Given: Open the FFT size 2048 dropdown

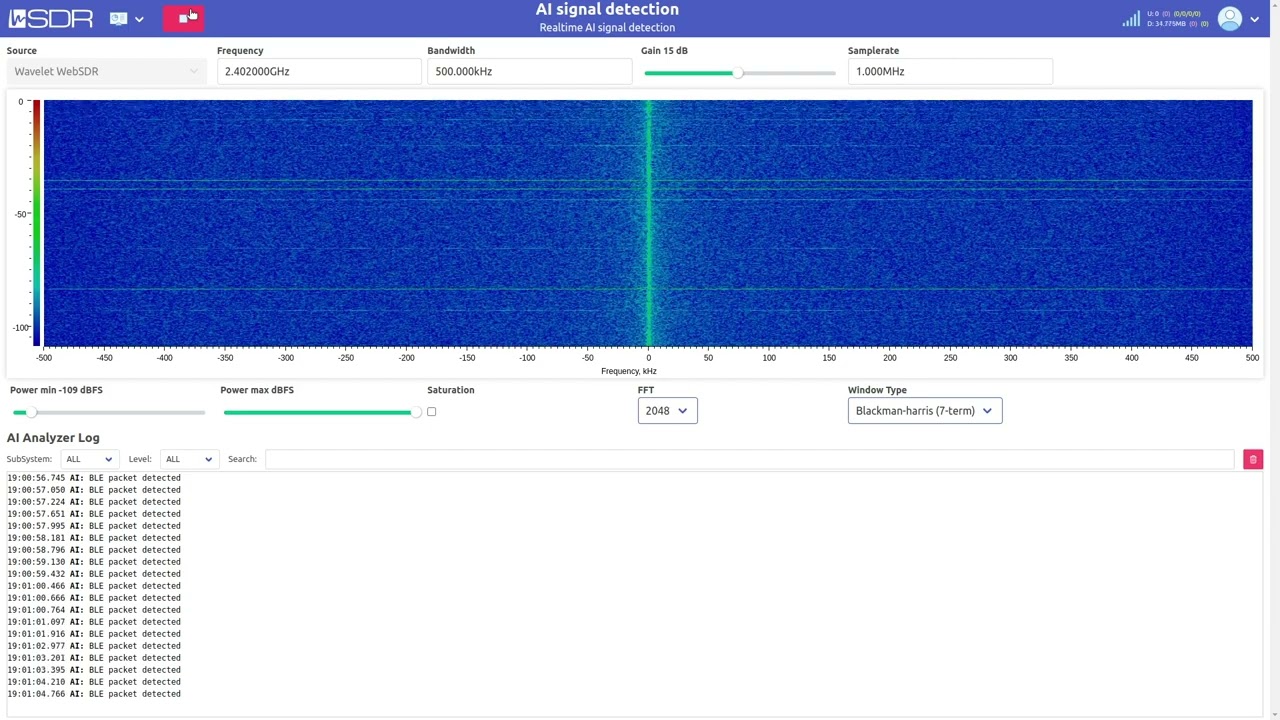Looking at the screenshot, I should click(667, 410).
